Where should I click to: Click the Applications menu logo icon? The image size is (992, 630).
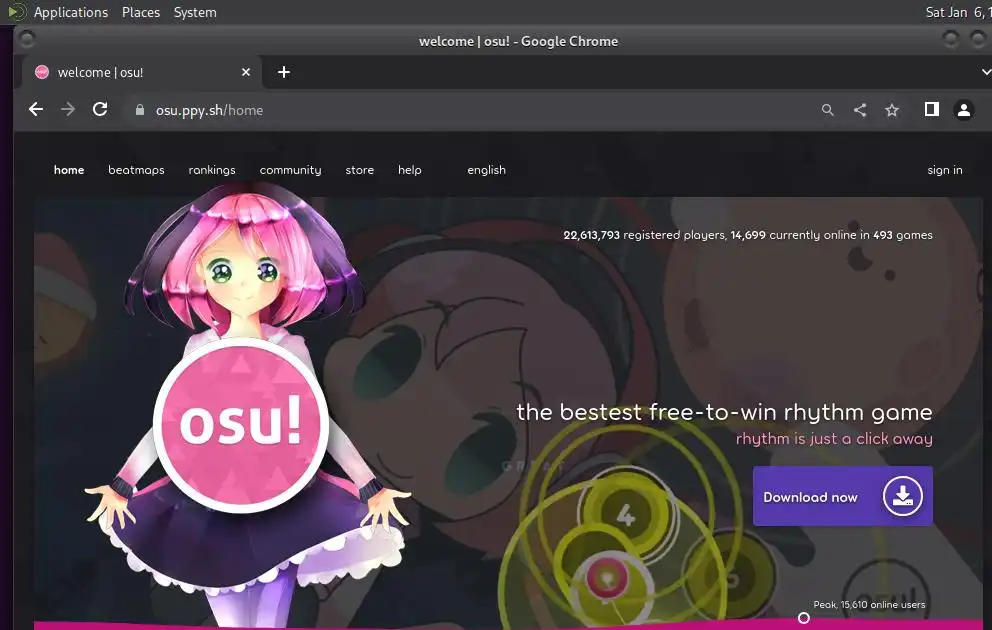pyautogui.click(x=16, y=12)
